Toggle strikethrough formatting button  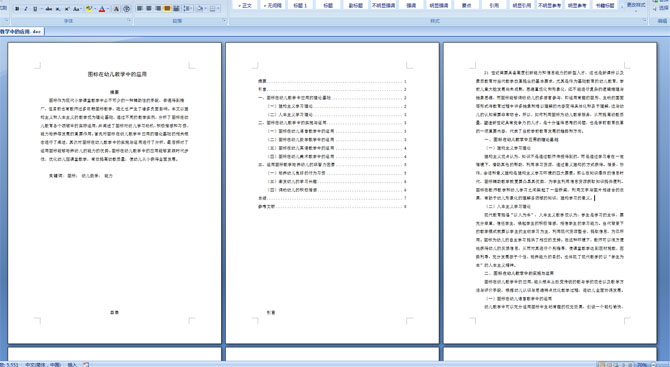(x=49, y=9)
